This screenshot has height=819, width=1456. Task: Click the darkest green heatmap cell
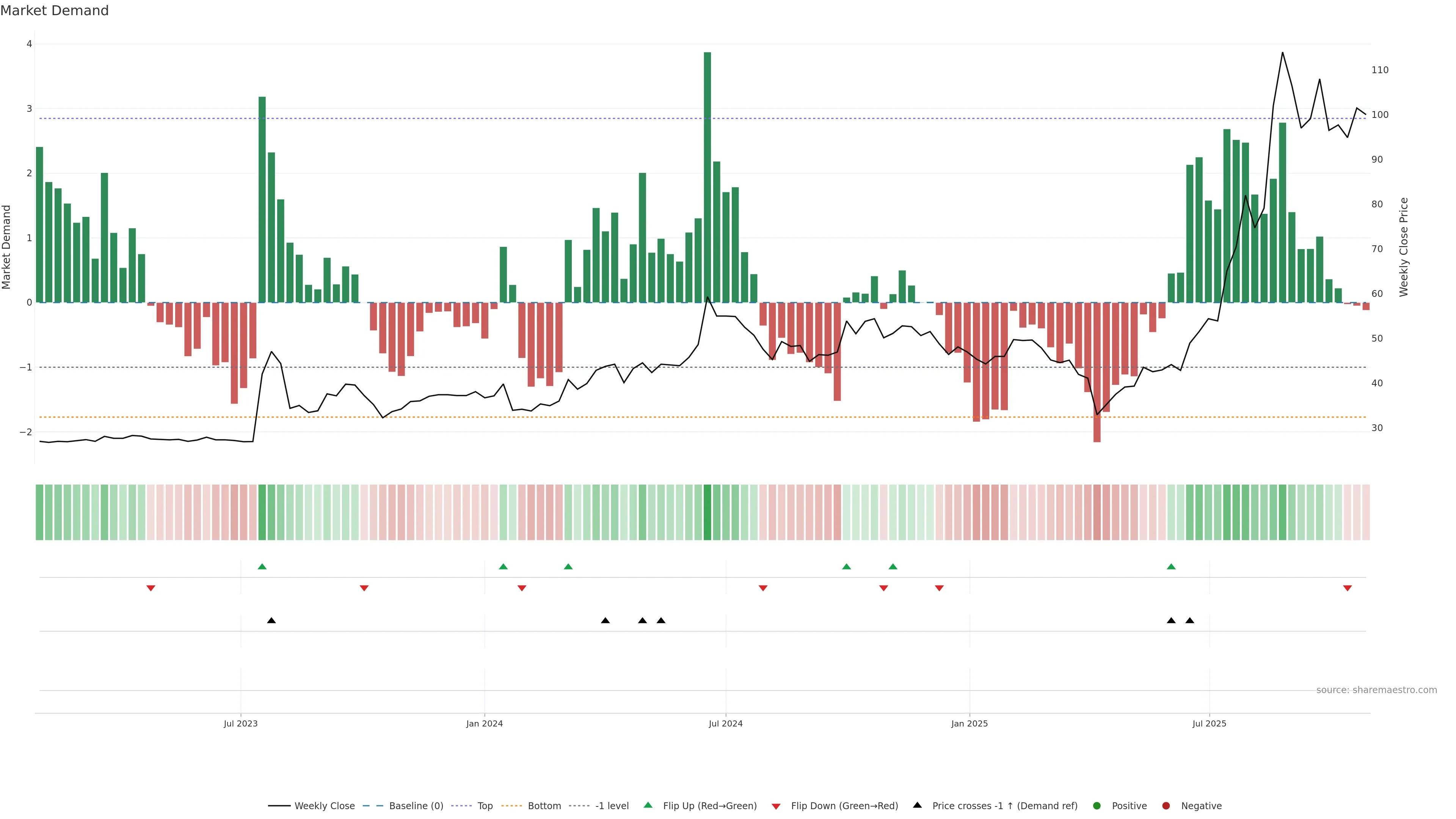[707, 512]
